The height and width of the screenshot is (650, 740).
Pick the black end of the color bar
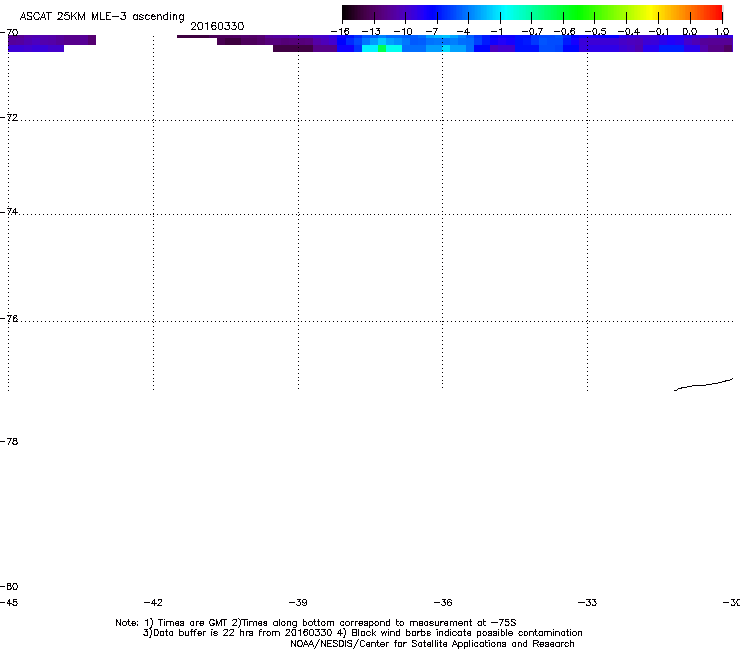tap(348, 12)
